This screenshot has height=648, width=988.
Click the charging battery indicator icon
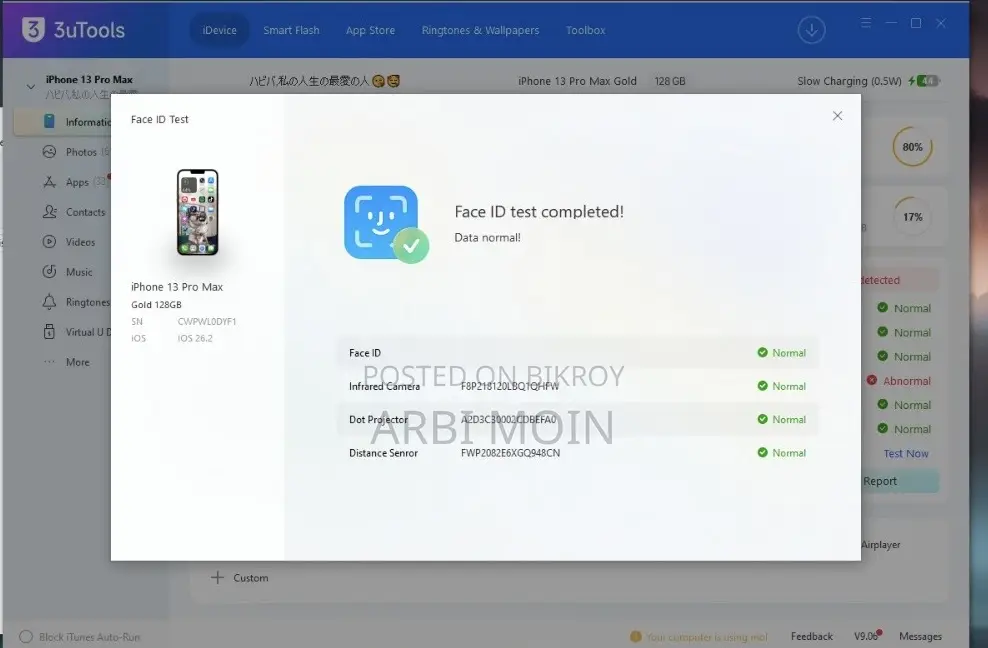click(x=924, y=81)
